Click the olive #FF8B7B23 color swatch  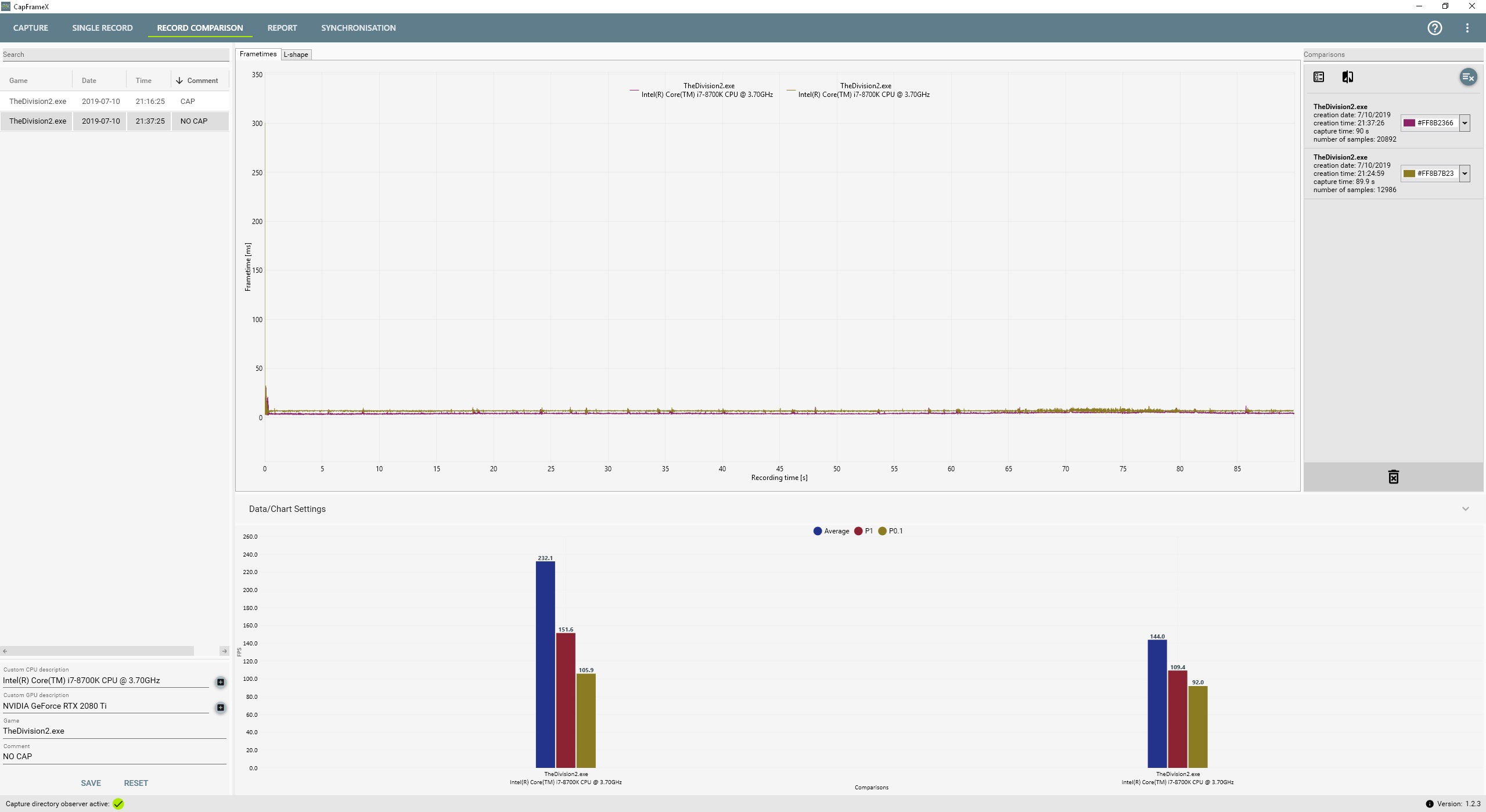click(x=1409, y=174)
